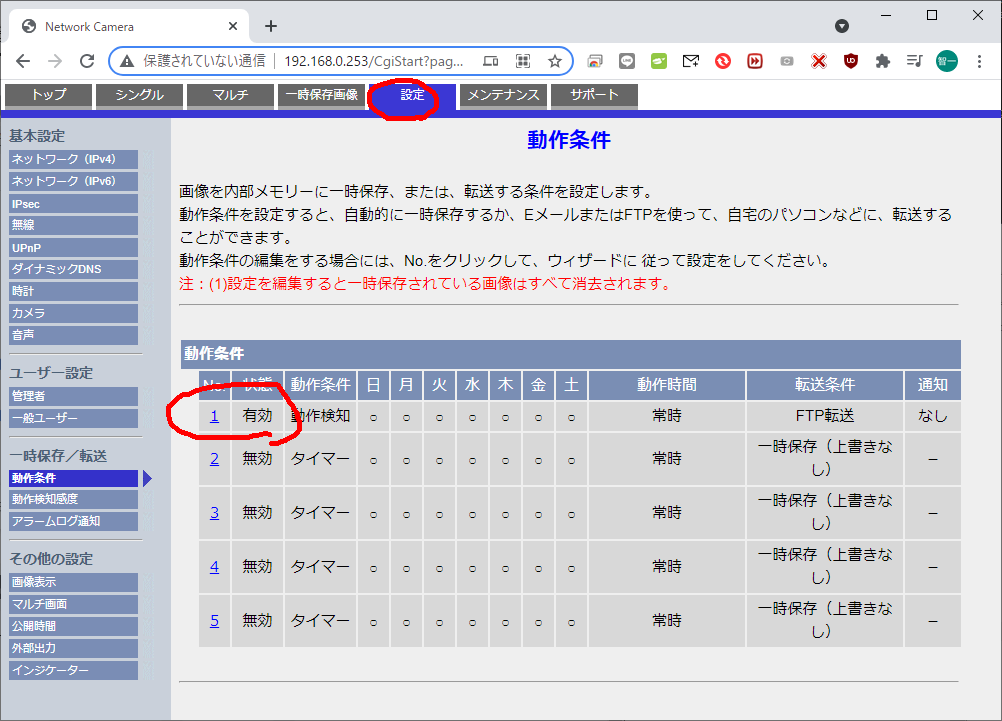Select 動作検知感度 in the sidebar
The width and height of the screenshot is (1002, 721).
[73, 499]
